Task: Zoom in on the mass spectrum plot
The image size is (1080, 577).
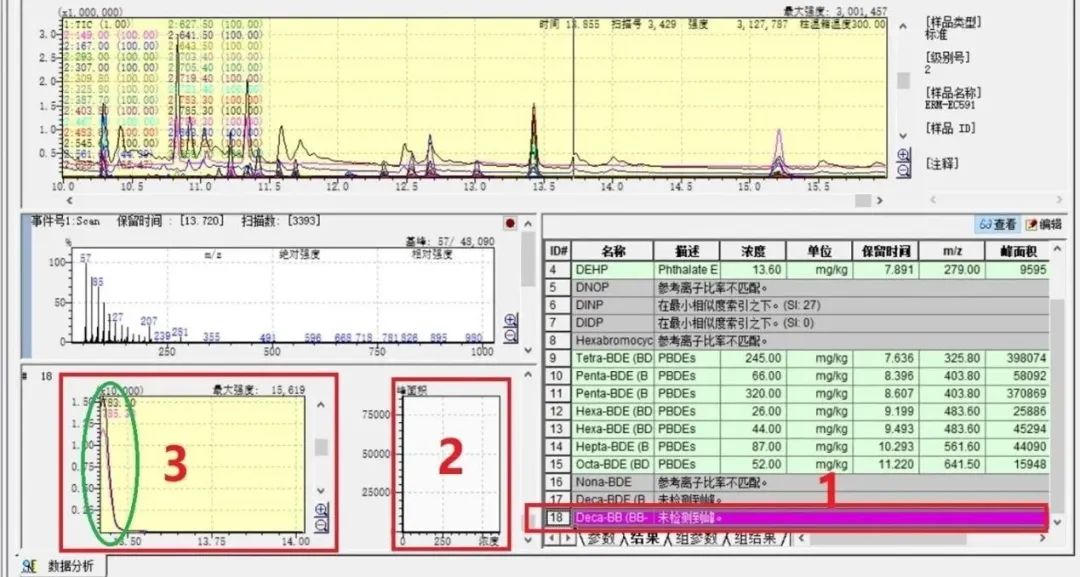Action: coord(511,320)
